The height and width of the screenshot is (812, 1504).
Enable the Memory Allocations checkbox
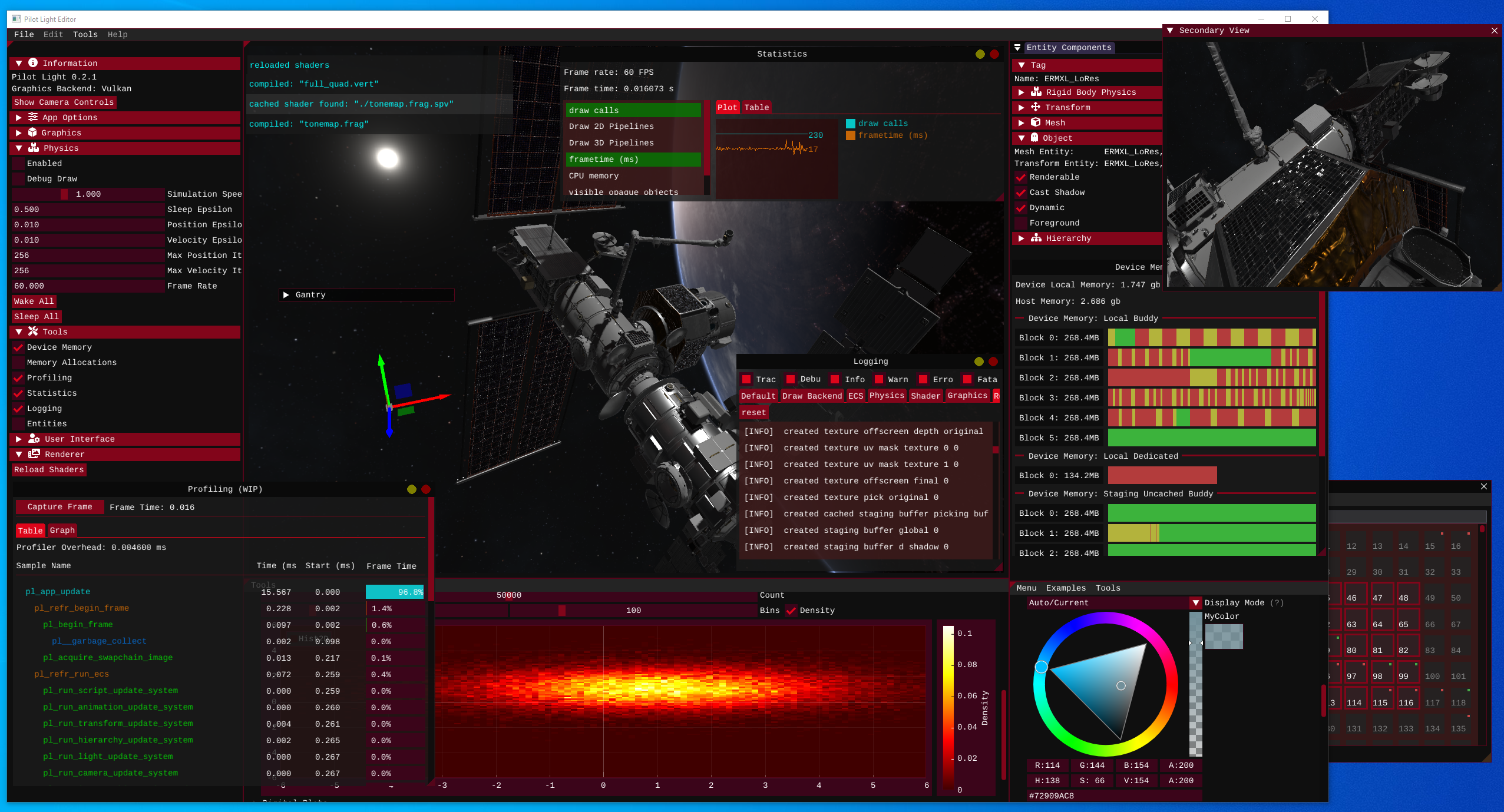[x=19, y=363]
